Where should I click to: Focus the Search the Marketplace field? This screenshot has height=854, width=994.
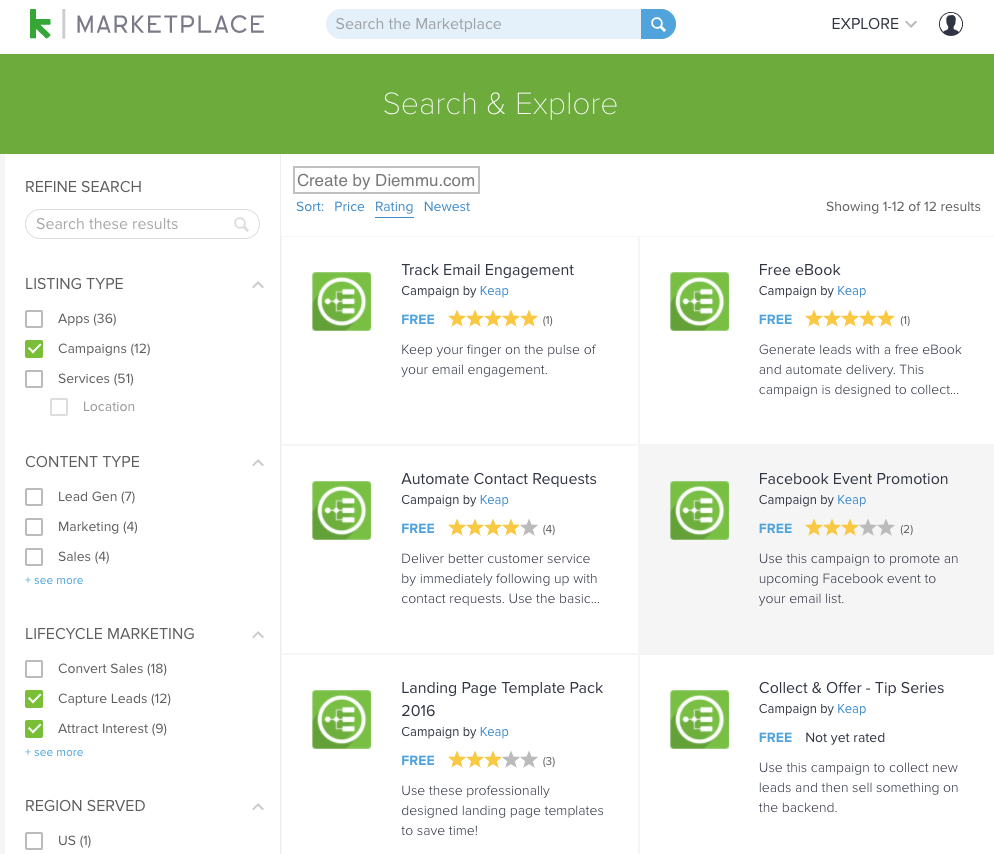pos(483,24)
